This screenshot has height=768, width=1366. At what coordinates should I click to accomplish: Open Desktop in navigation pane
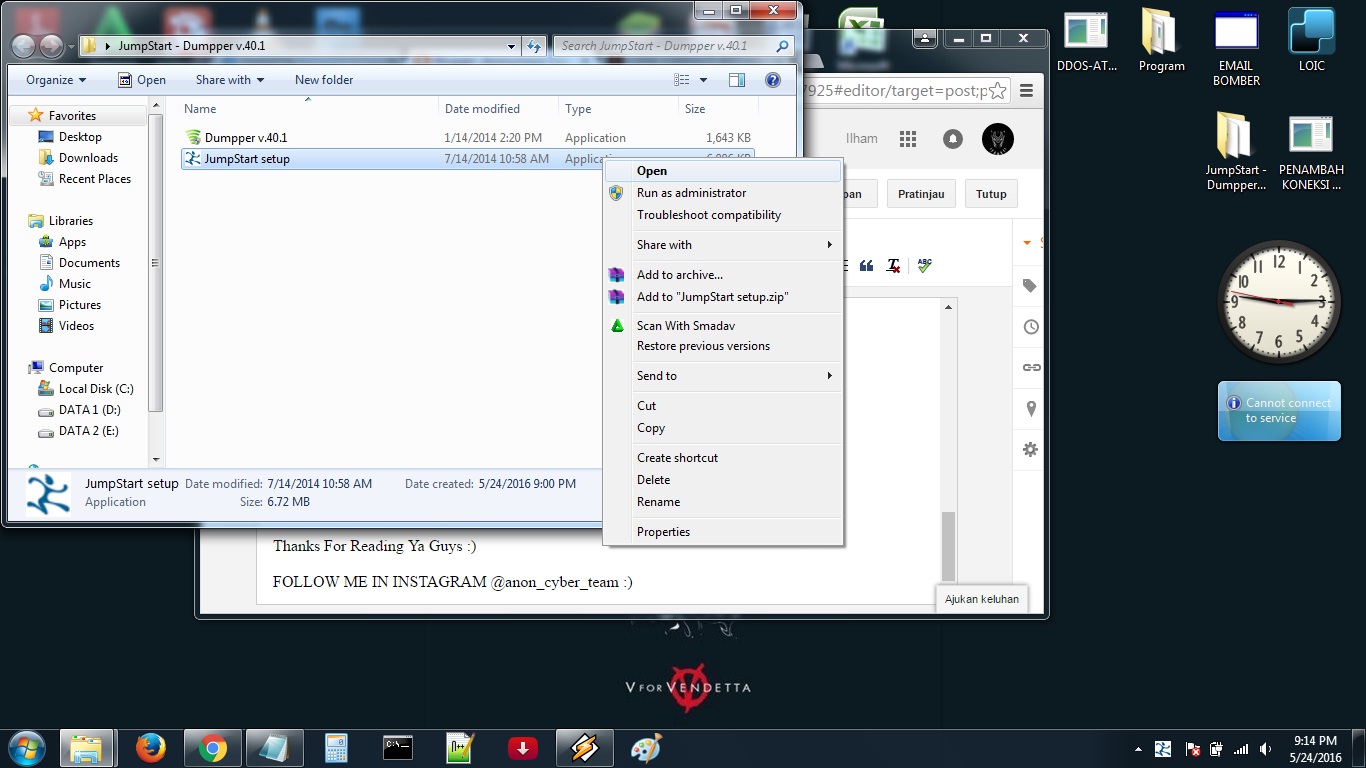(80, 137)
